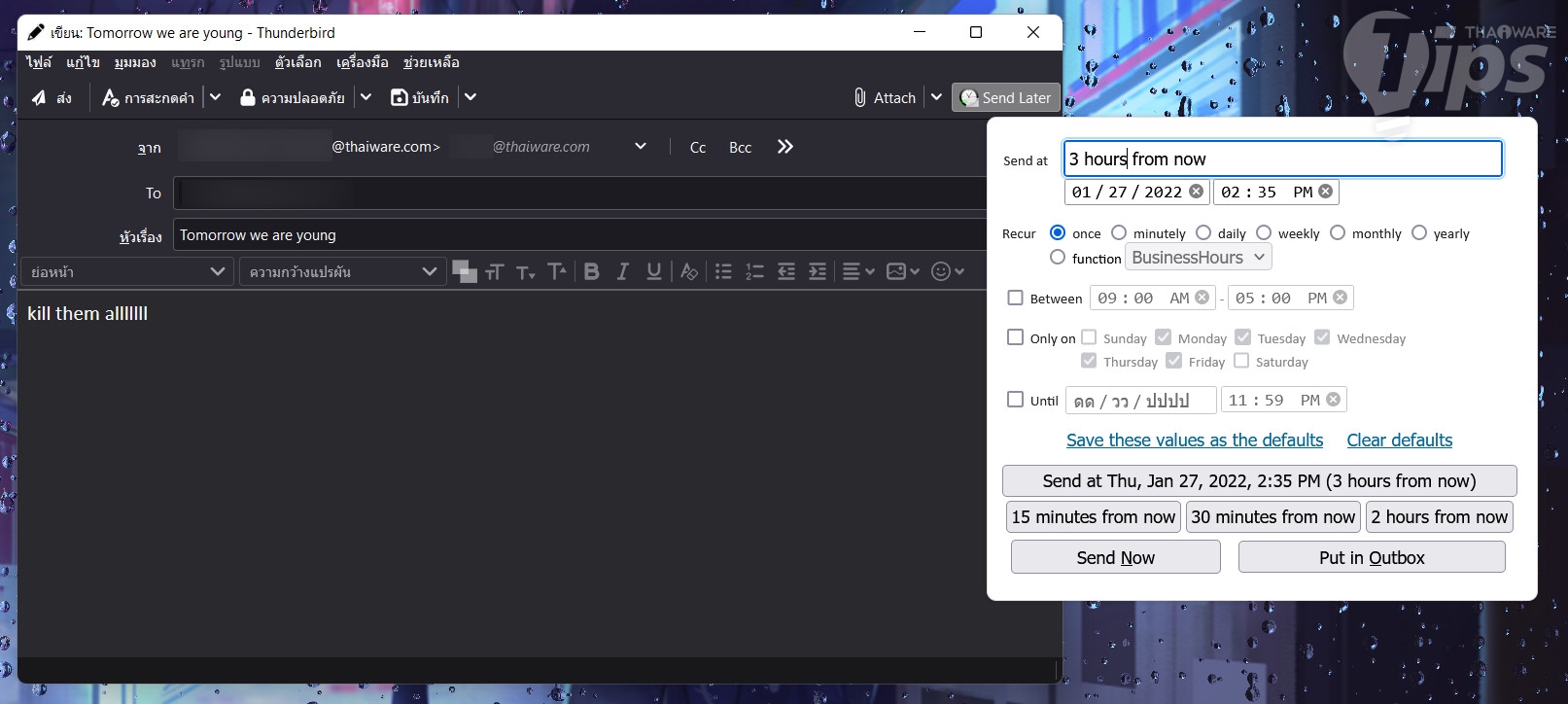The height and width of the screenshot is (704, 1568).
Task: Click 2 hours from now button
Action: 1439,517
